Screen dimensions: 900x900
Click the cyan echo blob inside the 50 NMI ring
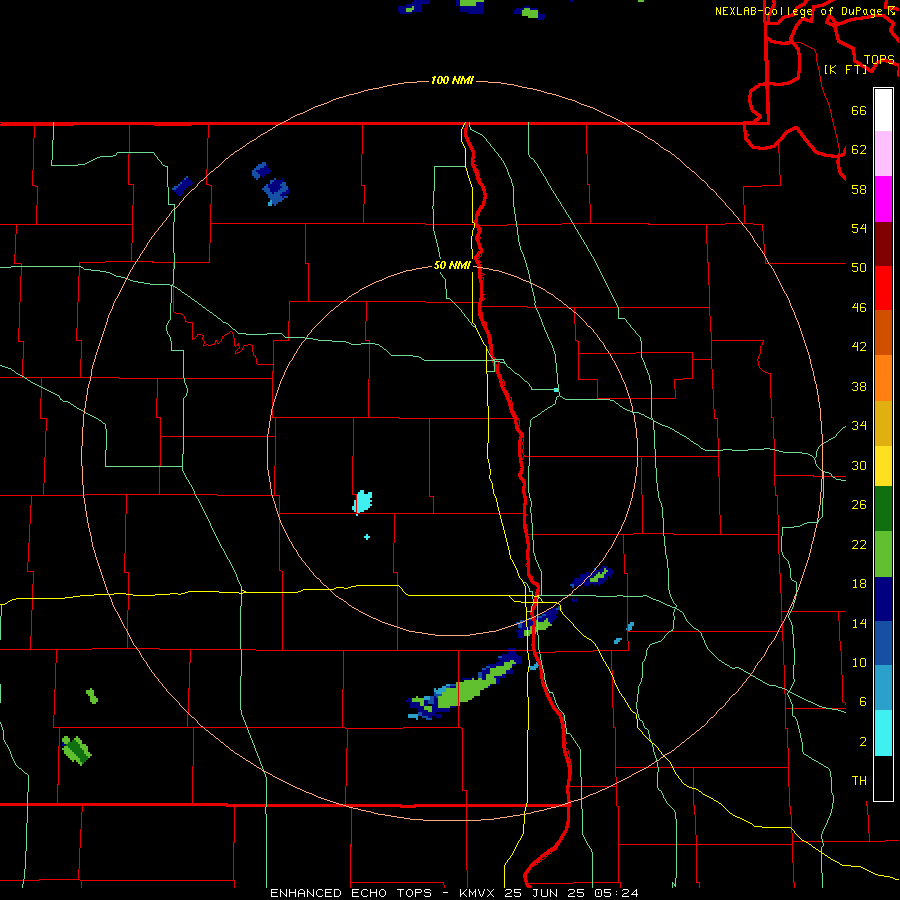click(x=362, y=502)
